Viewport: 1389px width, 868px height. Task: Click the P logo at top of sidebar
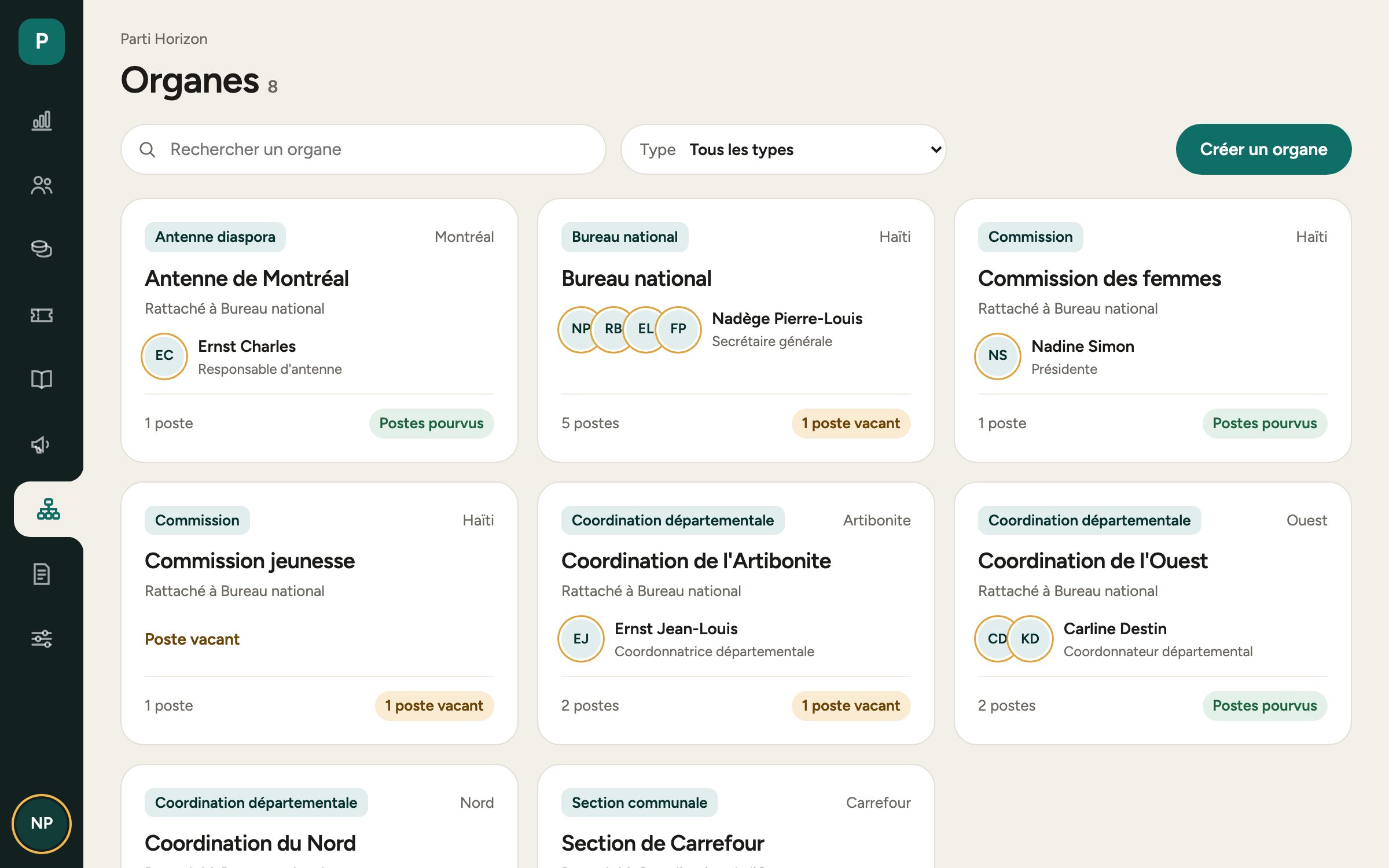point(42,42)
